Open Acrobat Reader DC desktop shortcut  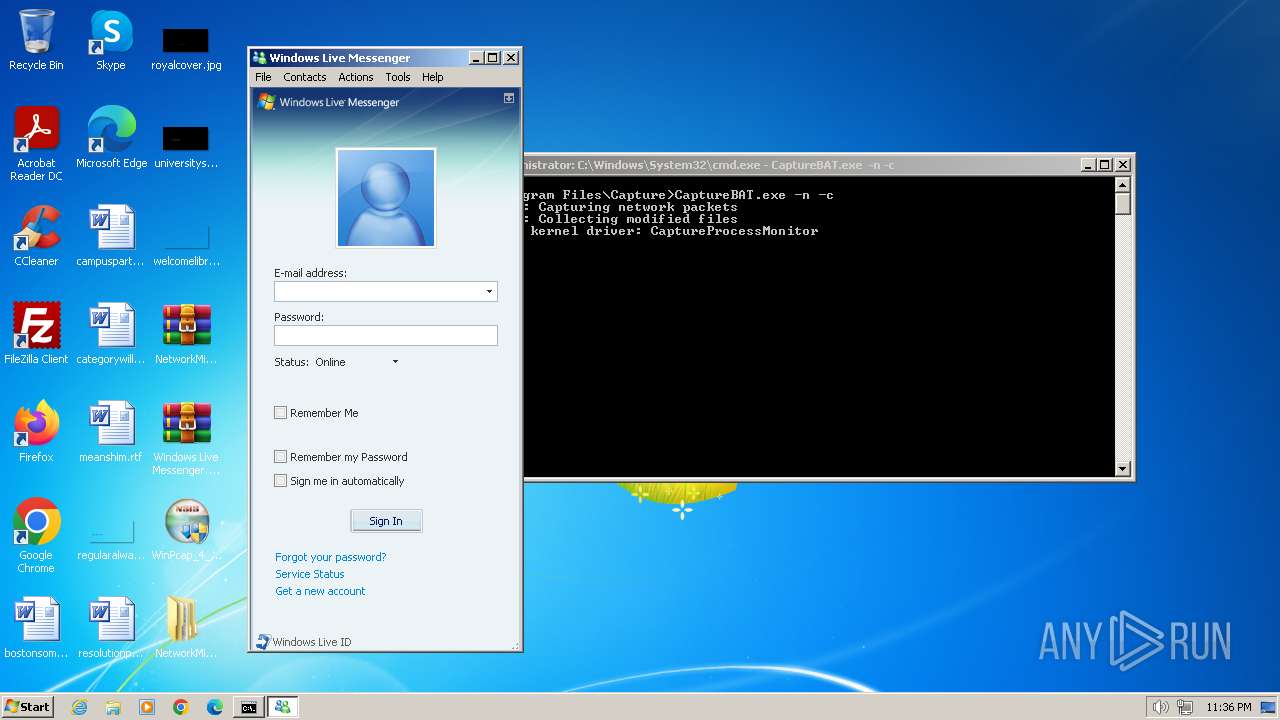[x=36, y=144]
